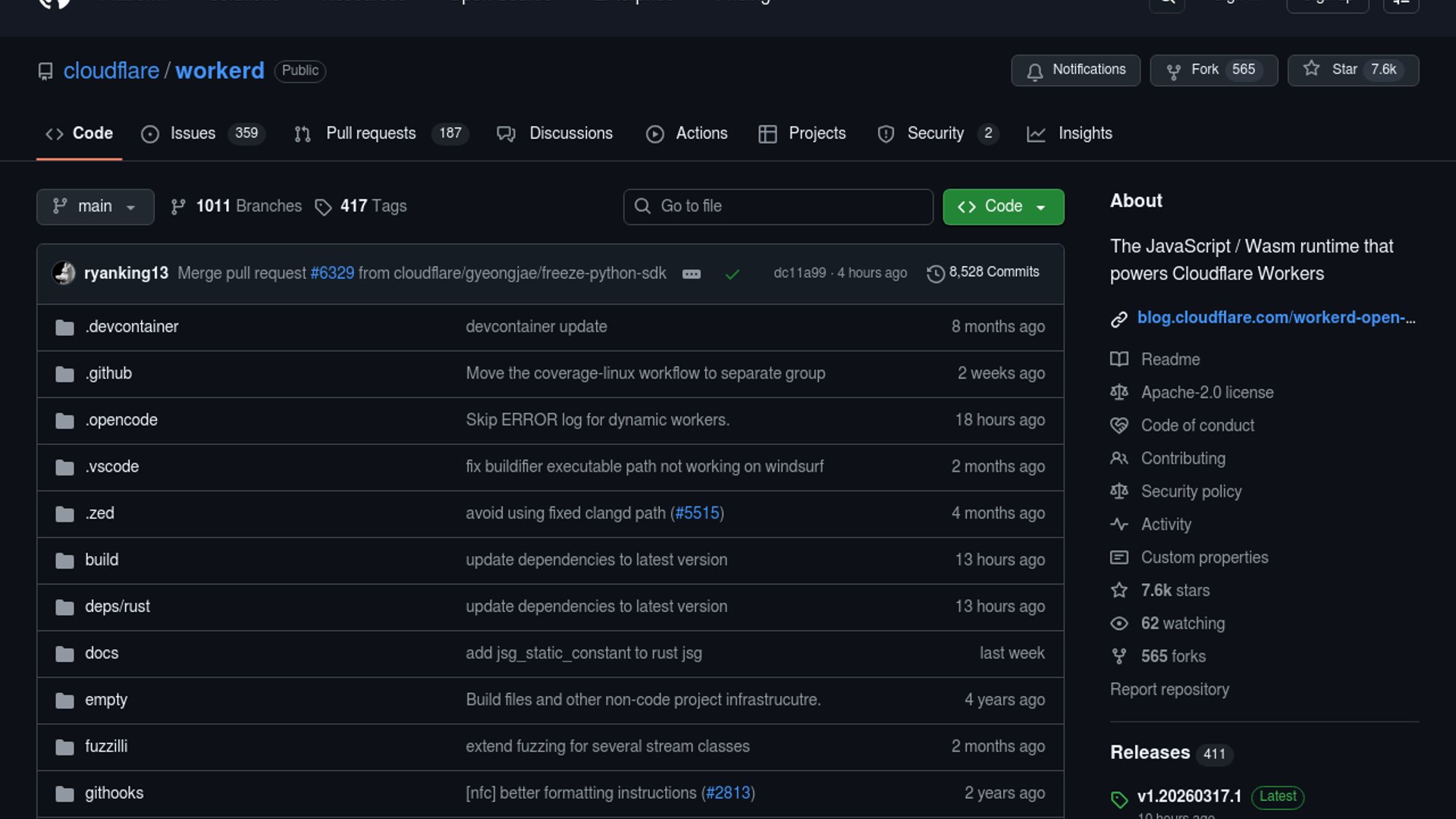
Task: Open the blog.cloudflare.com workerd link
Action: [1276, 318]
